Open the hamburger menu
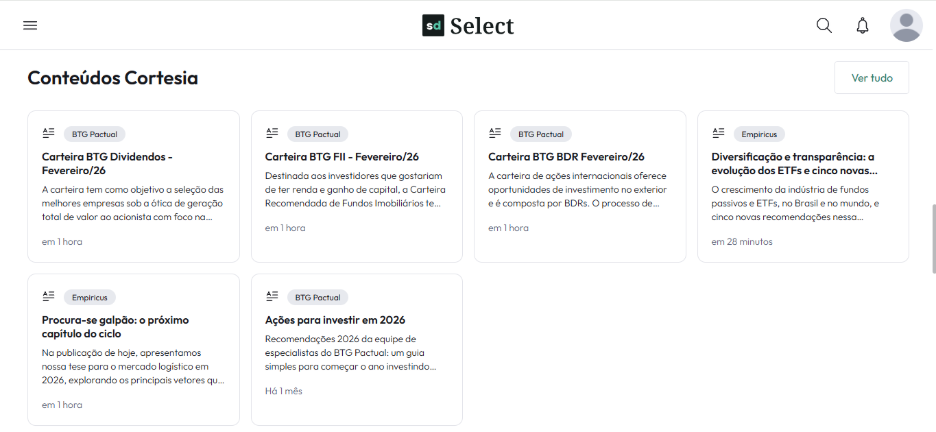The height and width of the screenshot is (432, 936). (30, 25)
